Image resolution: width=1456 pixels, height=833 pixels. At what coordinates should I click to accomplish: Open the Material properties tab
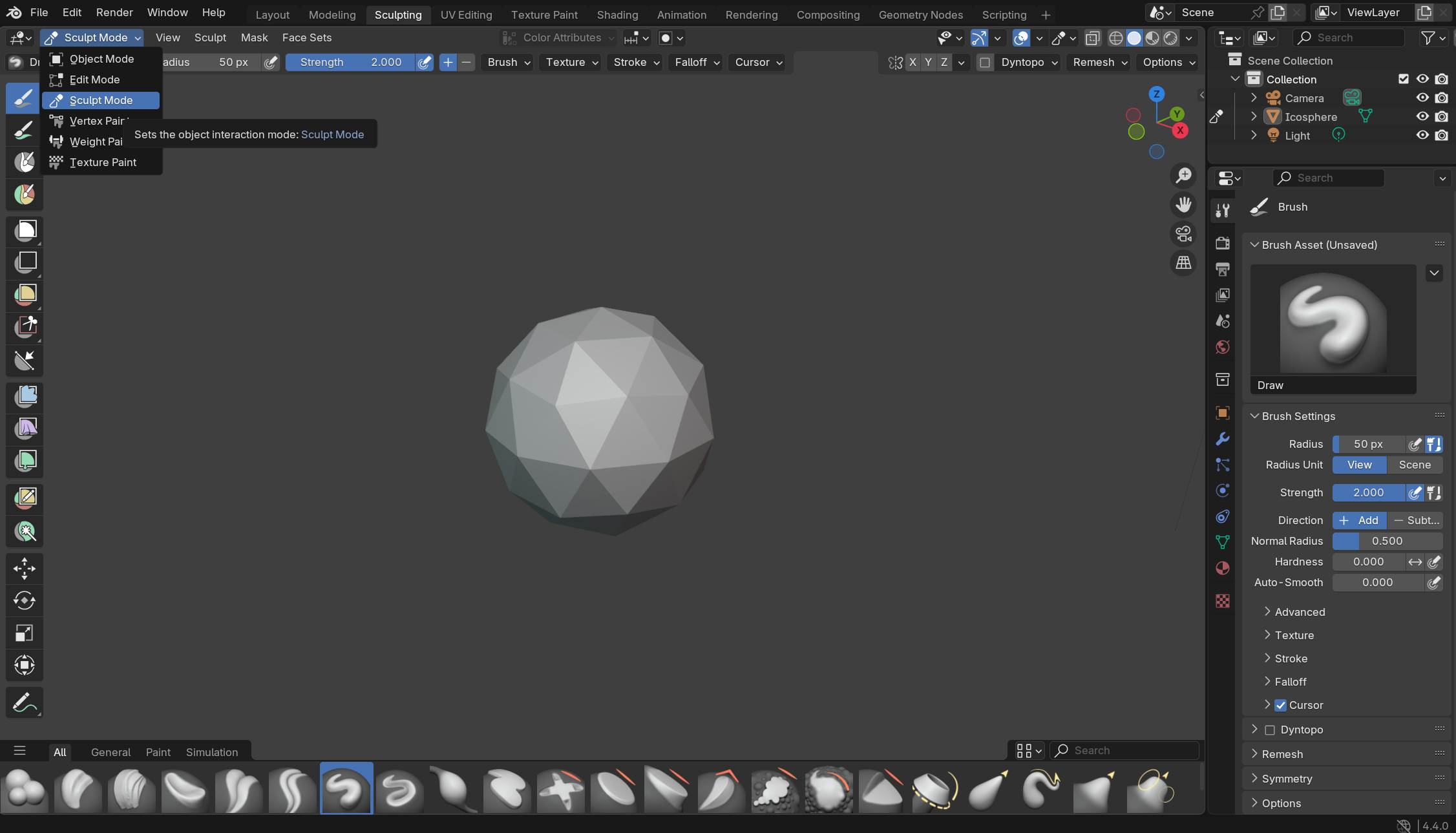[x=1222, y=568]
